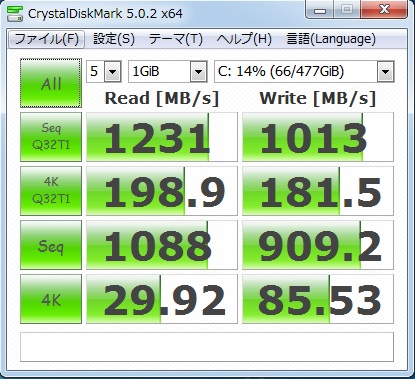The width and height of the screenshot is (415, 379).
Task: Click the CrystalDiskMark app icon in title bar
Action: [15, 14]
